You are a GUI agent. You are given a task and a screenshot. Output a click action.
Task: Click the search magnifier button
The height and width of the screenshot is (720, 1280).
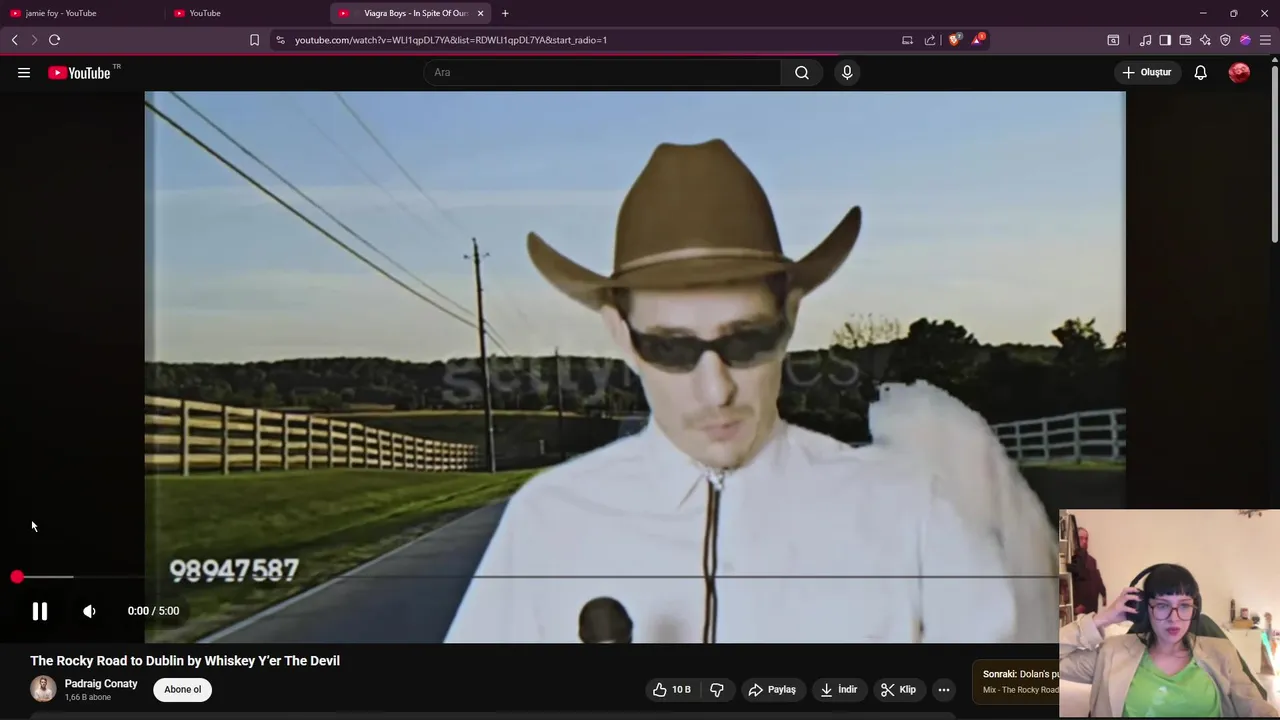point(802,72)
